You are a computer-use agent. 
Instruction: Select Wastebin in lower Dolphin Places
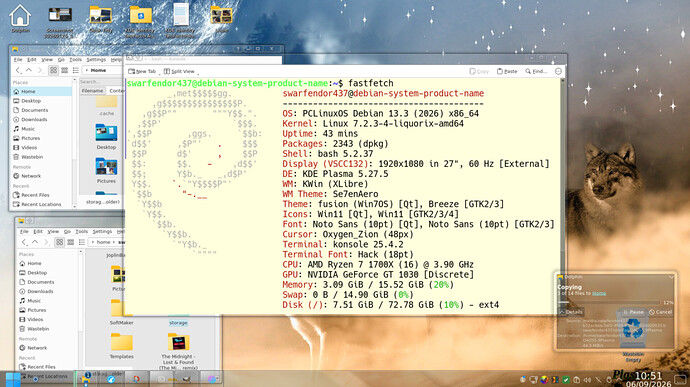point(48,329)
